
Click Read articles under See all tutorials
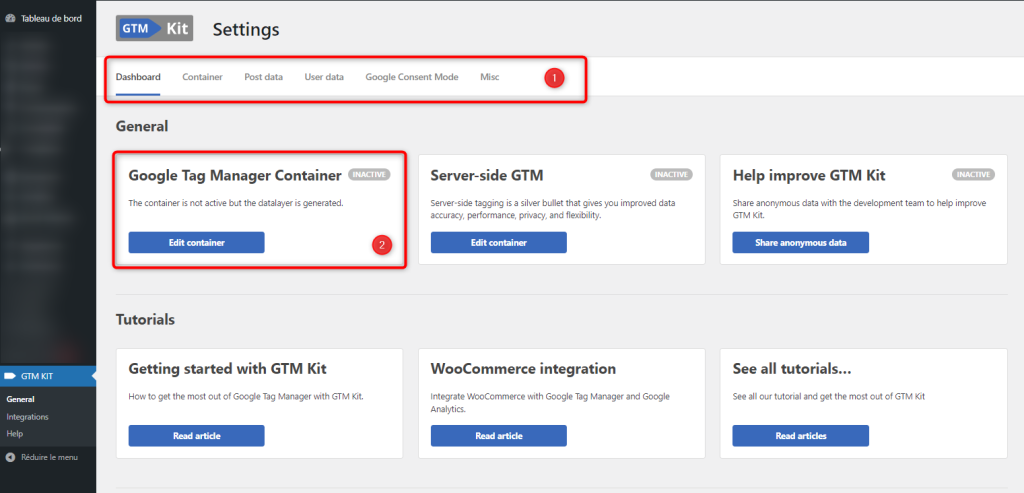801,436
